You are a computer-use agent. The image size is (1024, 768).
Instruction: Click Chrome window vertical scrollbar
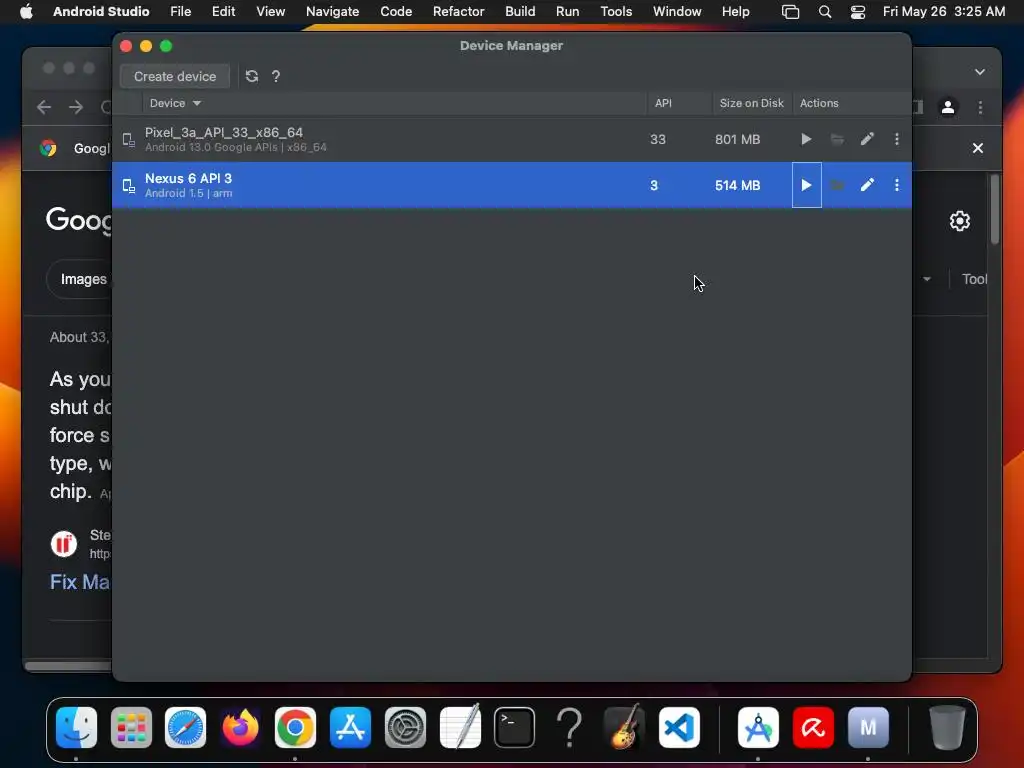[x=995, y=209]
